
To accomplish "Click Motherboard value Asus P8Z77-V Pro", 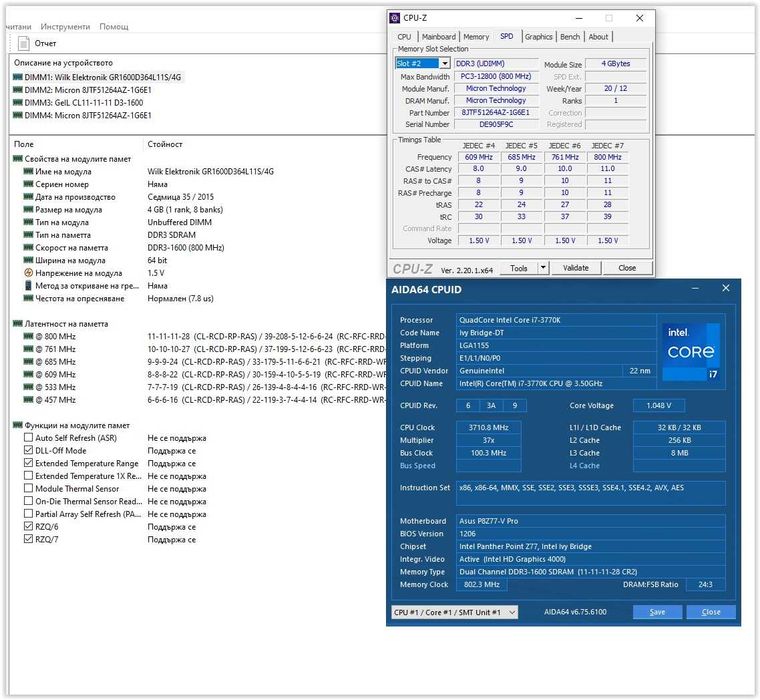I will 590,521.
